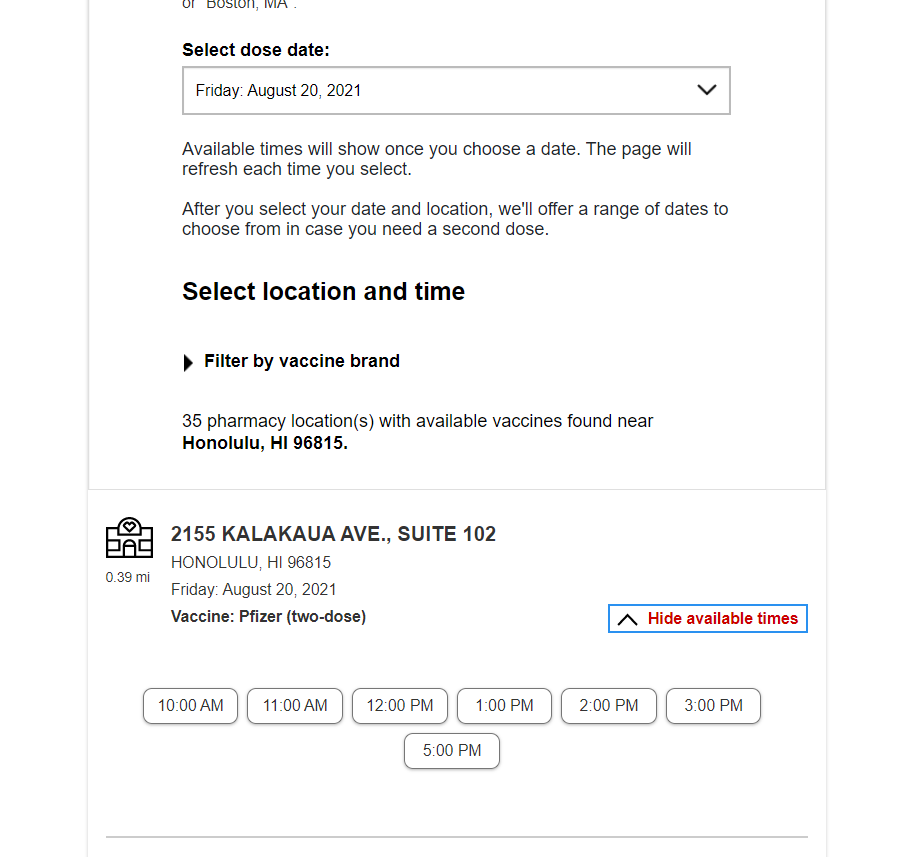Select the 10:00 AM time slot
The width and height of the screenshot is (917, 857).
coord(191,706)
